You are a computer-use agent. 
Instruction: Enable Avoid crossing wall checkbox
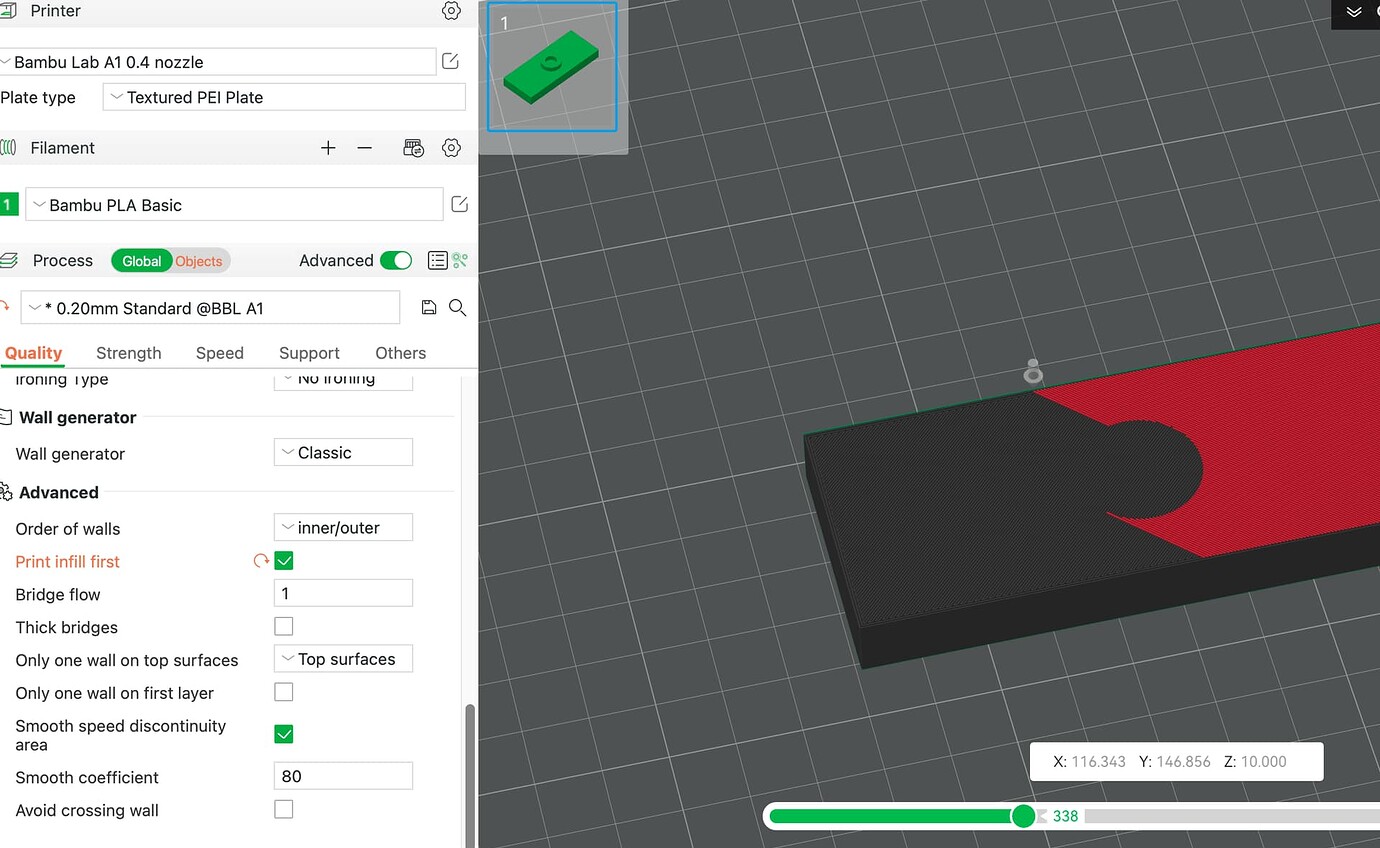[x=284, y=810]
